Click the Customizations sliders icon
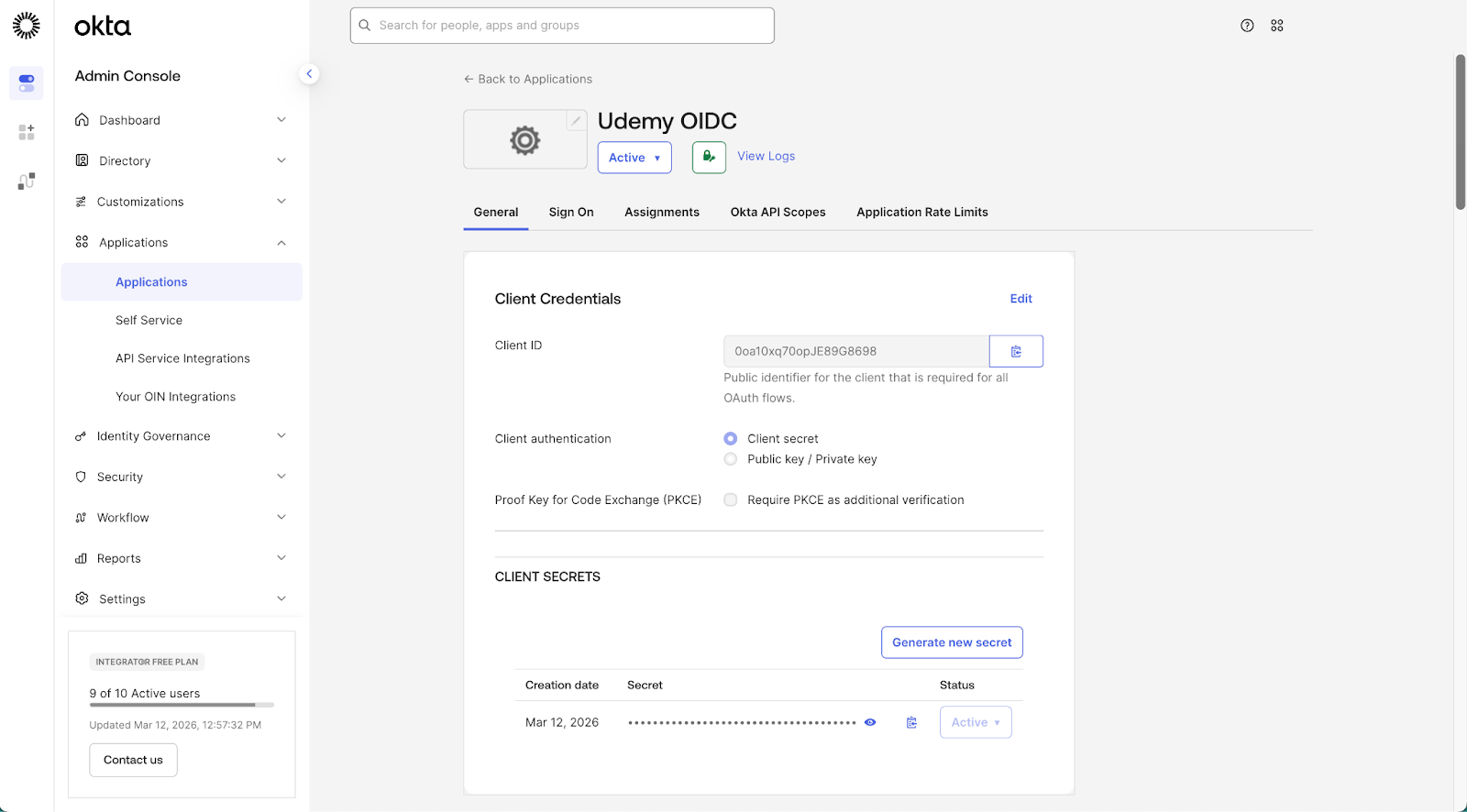 pos(81,202)
